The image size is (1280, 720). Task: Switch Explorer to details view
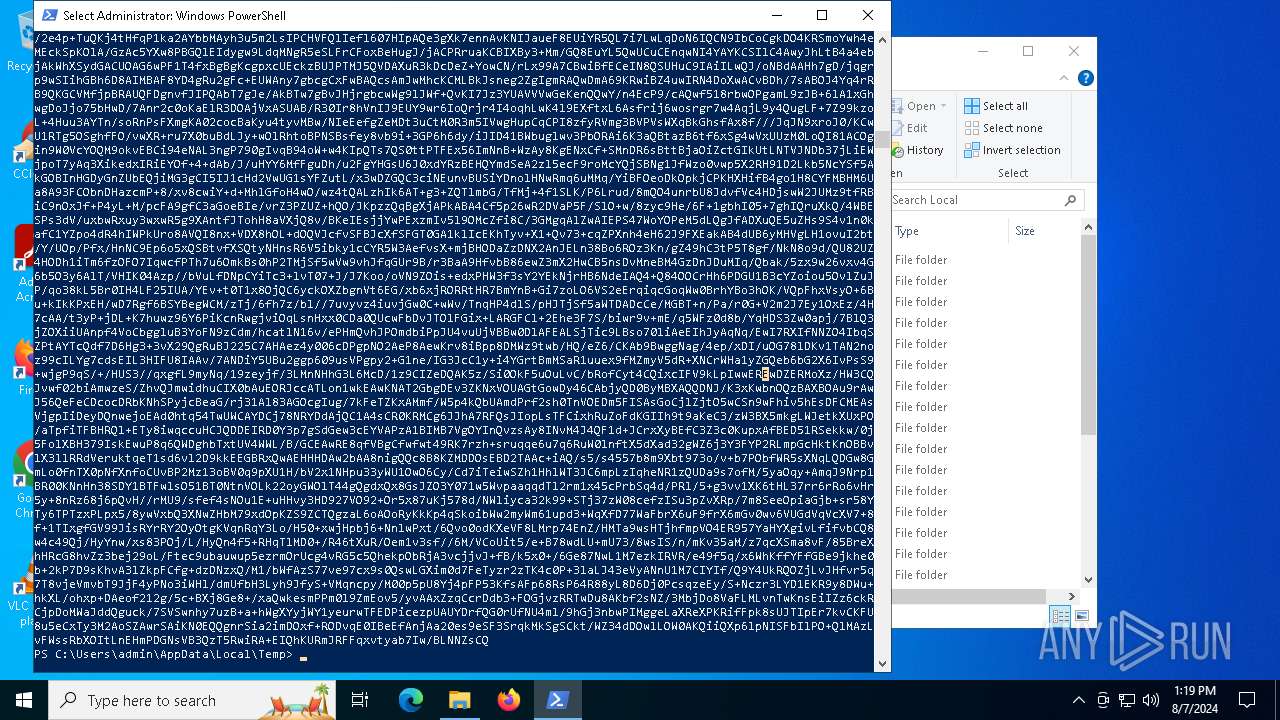click(1060, 616)
